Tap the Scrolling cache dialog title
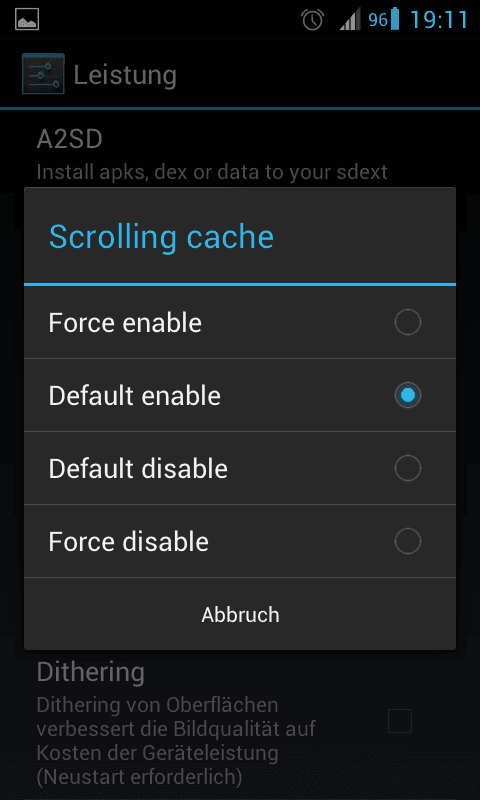Viewport: 480px width, 800px height. 161,237
